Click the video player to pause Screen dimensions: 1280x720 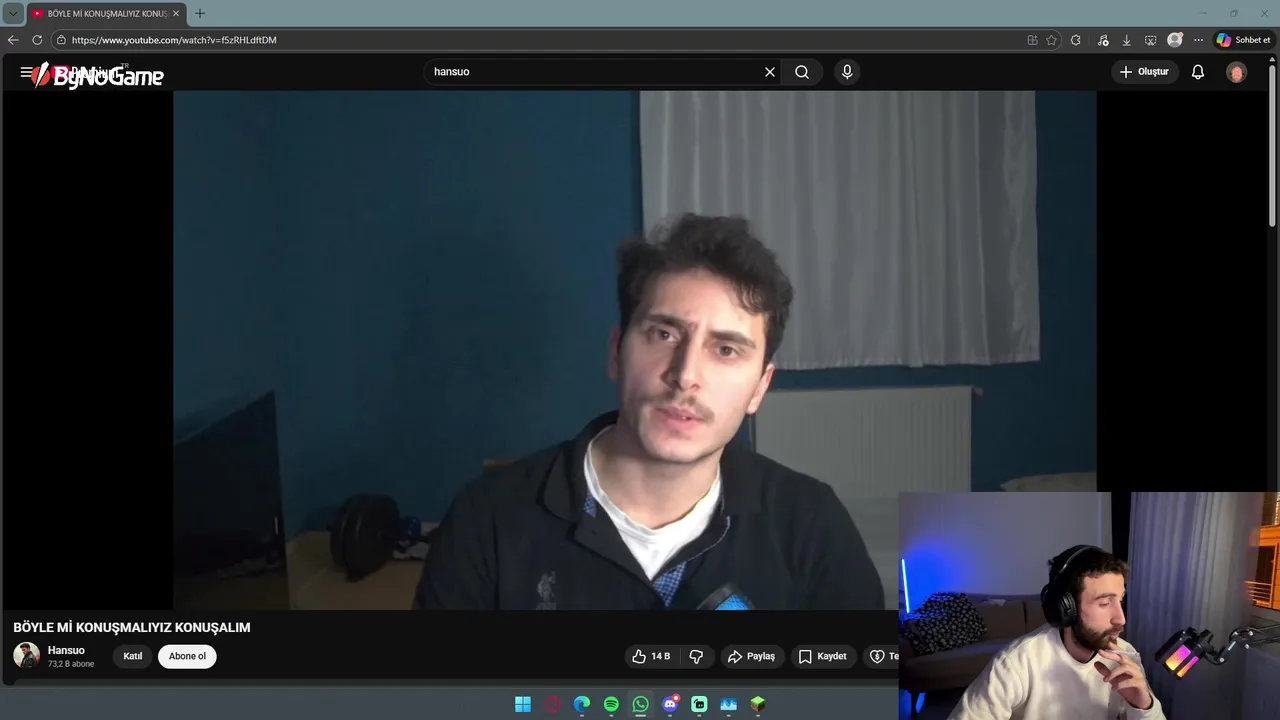point(635,350)
